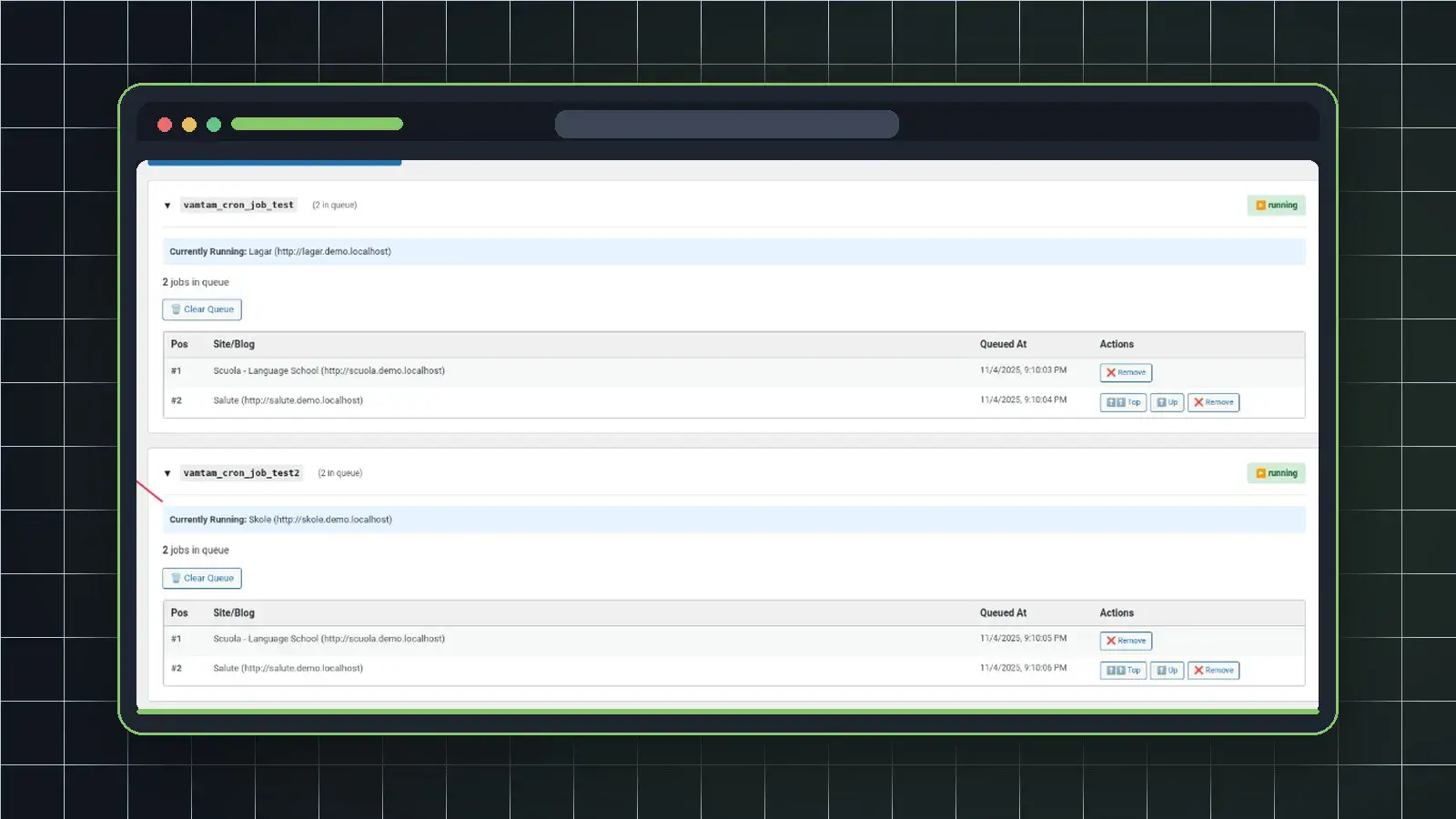The width and height of the screenshot is (1456, 819).
Task: Move Salute queued 9:10:04 PM to Top
Action: [1123, 402]
